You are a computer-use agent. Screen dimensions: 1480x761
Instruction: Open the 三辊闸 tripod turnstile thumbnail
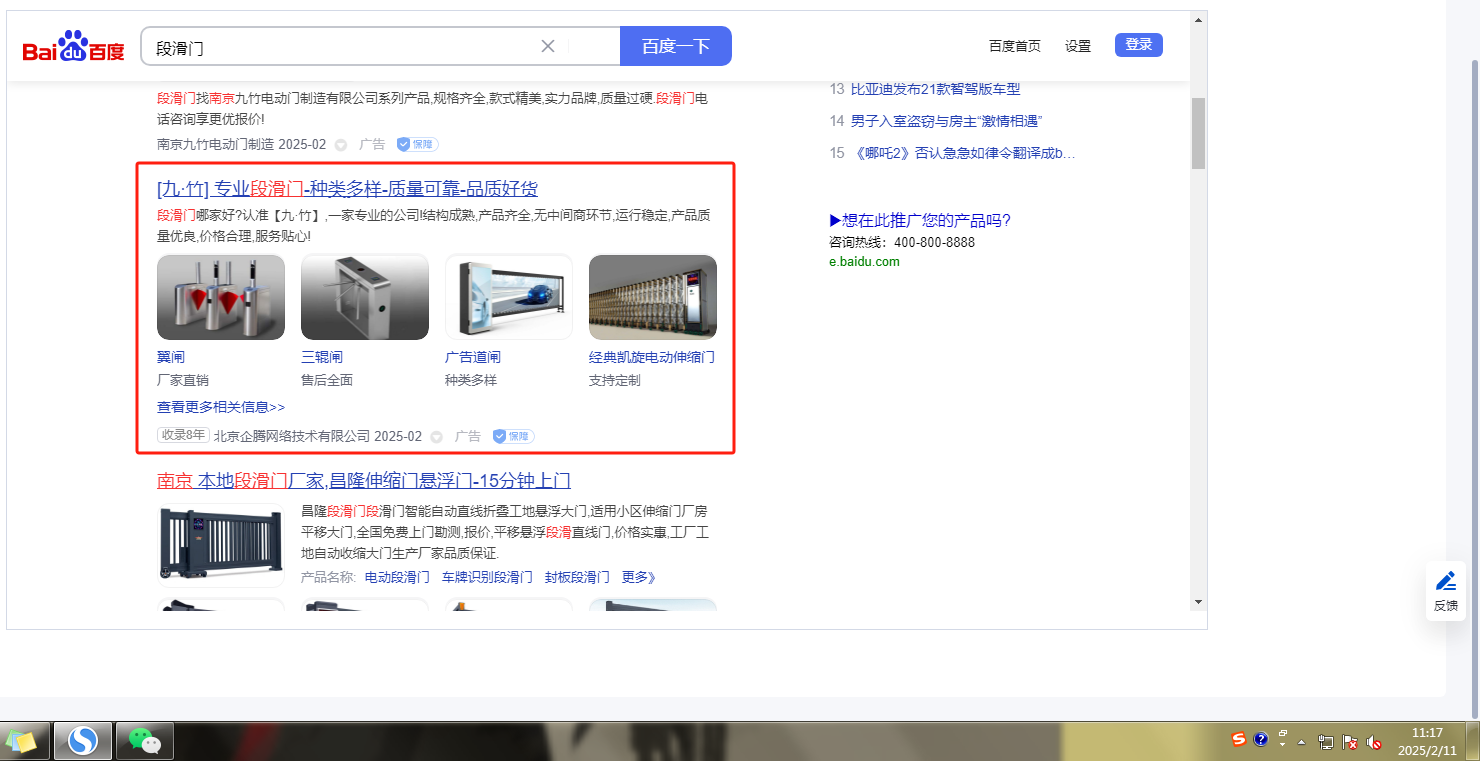365,297
